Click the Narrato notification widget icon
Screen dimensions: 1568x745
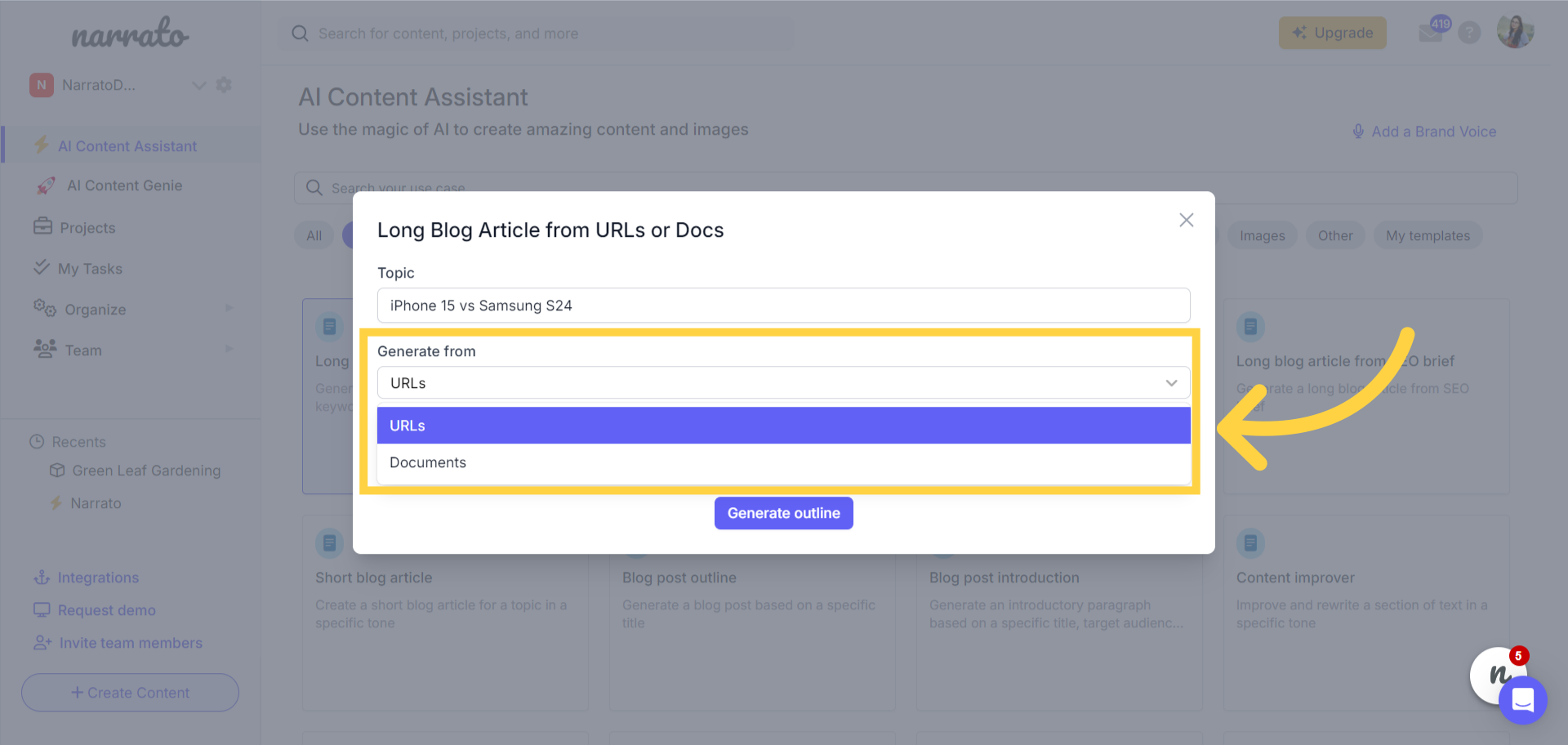point(1494,674)
